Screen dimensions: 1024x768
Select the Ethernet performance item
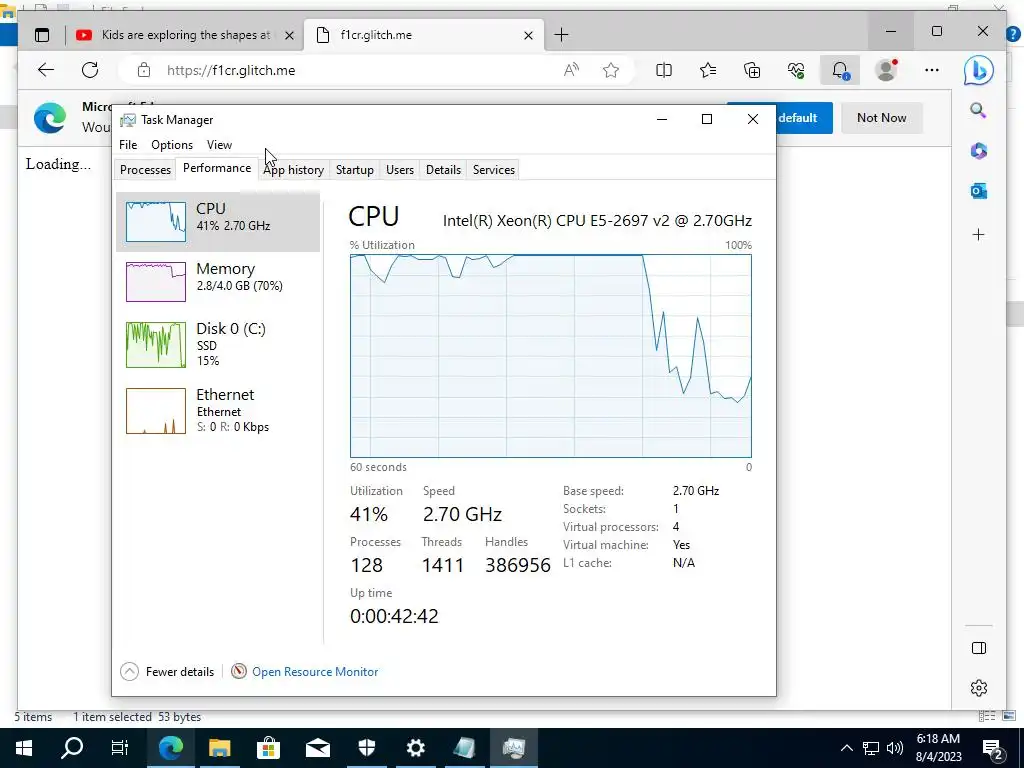pos(218,410)
